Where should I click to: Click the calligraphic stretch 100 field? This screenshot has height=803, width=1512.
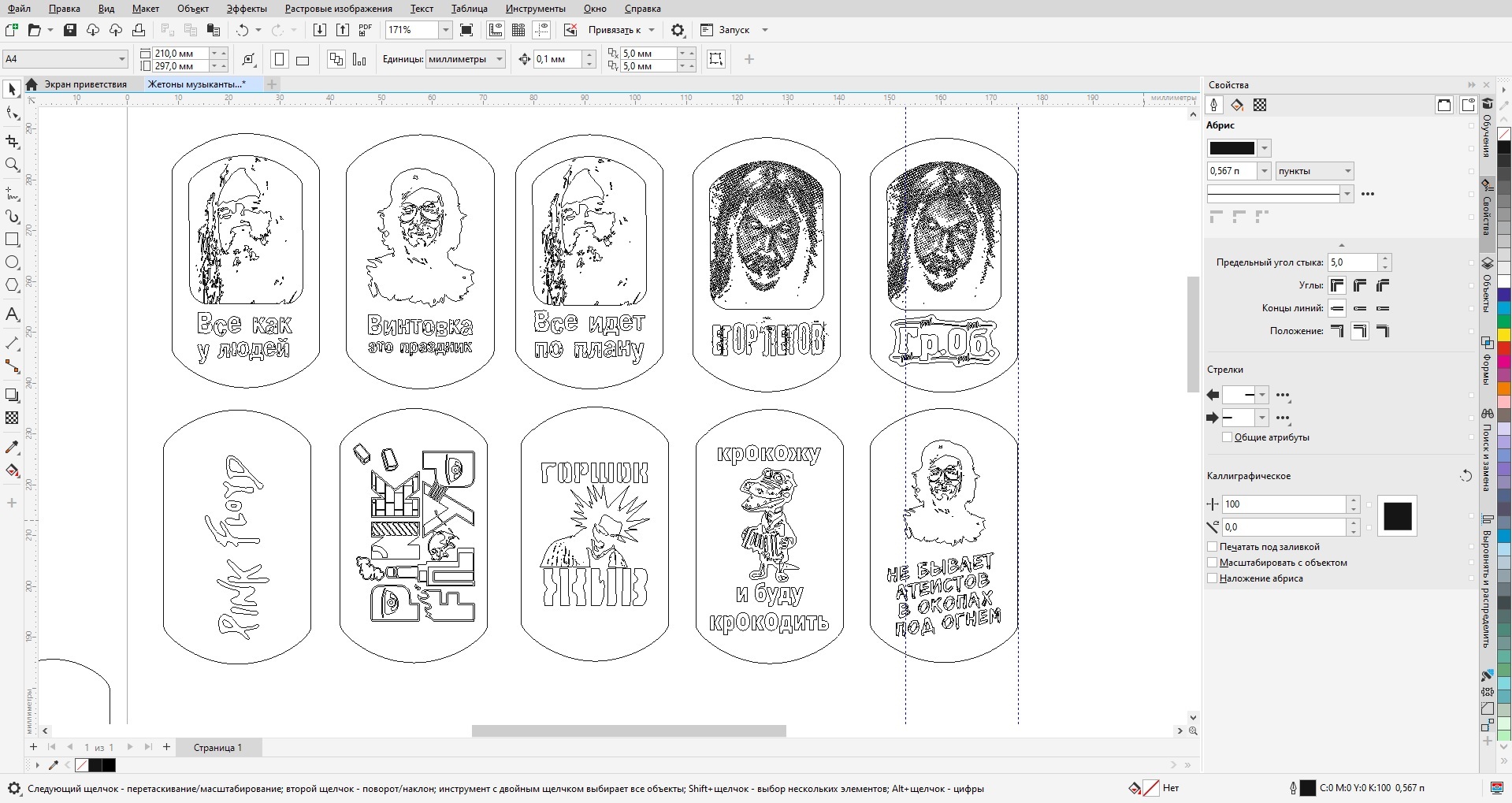tap(1284, 504)
